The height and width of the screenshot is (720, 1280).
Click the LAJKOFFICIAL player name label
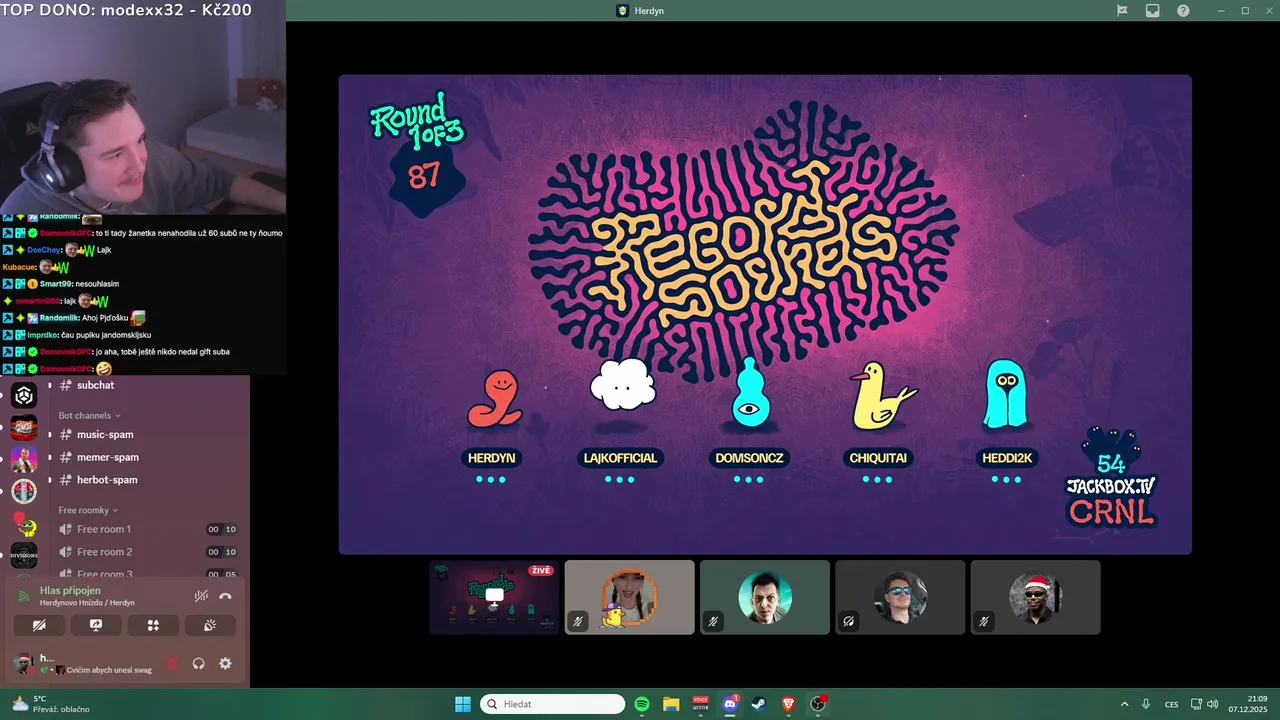pyautogui.click(x=620, y=458)
